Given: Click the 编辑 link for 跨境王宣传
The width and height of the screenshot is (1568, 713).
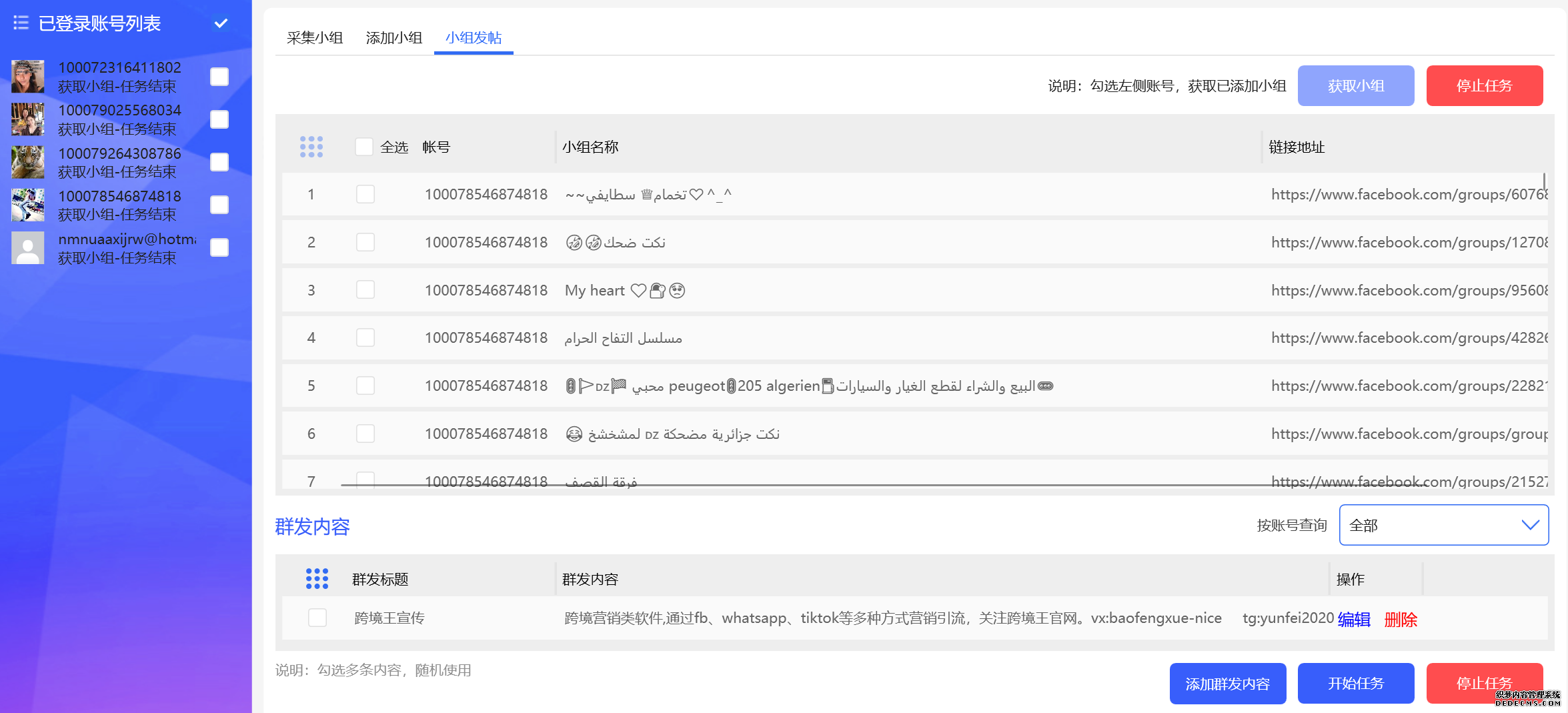Looking at the screenshot, I should click(1354, 620).
